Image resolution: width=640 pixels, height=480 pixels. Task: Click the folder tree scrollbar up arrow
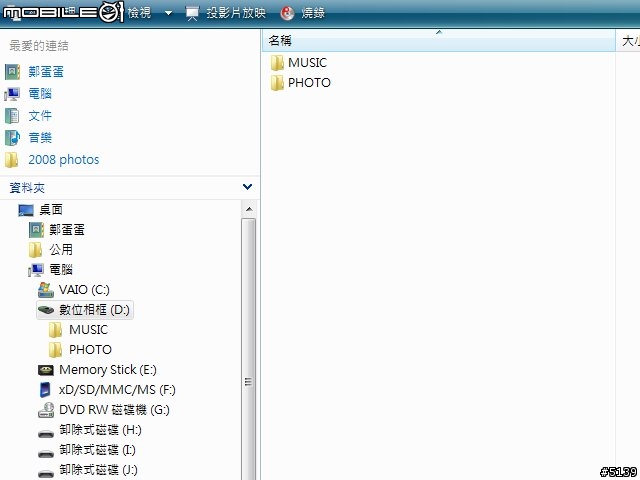click(x=249, y=209)
